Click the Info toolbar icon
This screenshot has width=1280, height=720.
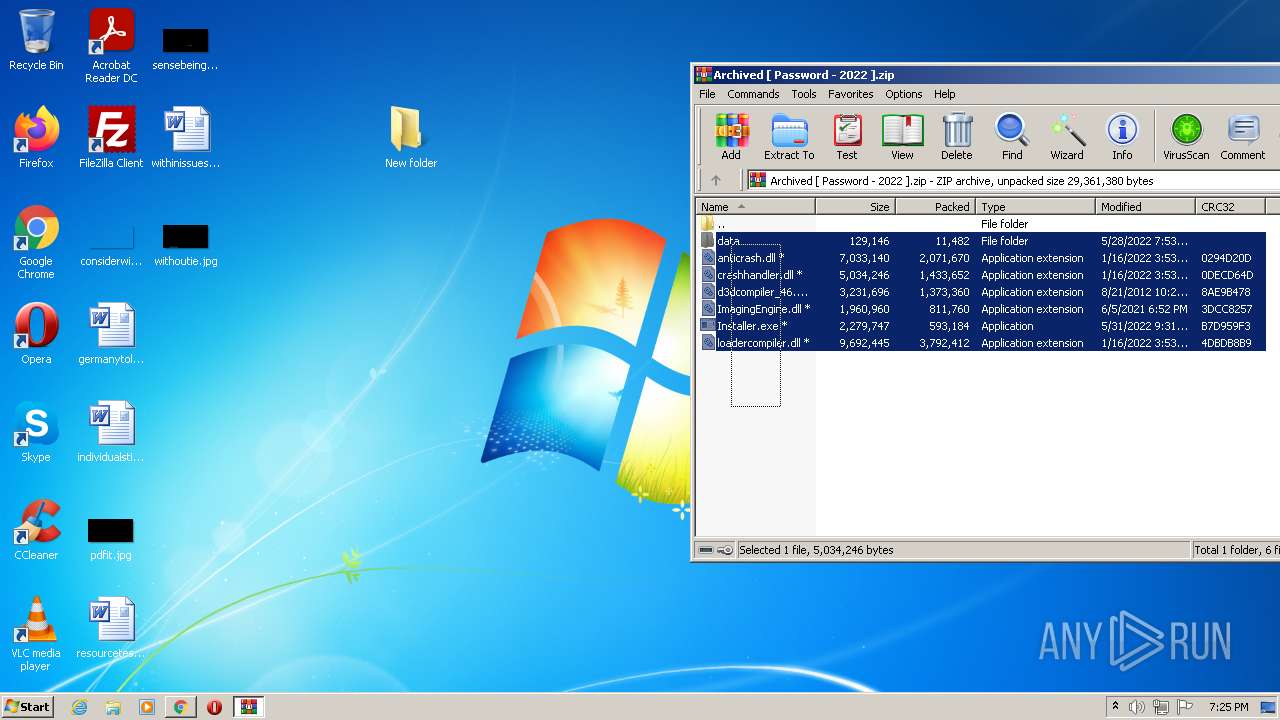(1122, 137)
